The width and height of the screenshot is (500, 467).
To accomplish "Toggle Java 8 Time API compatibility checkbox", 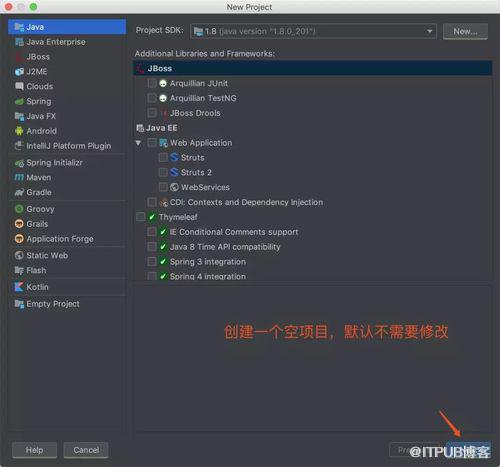I will 152,247.
